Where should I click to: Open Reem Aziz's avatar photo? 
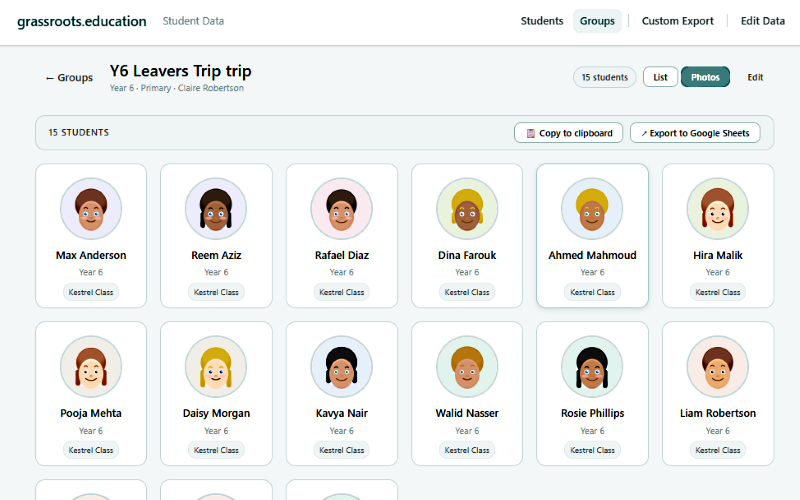point(216,209)
